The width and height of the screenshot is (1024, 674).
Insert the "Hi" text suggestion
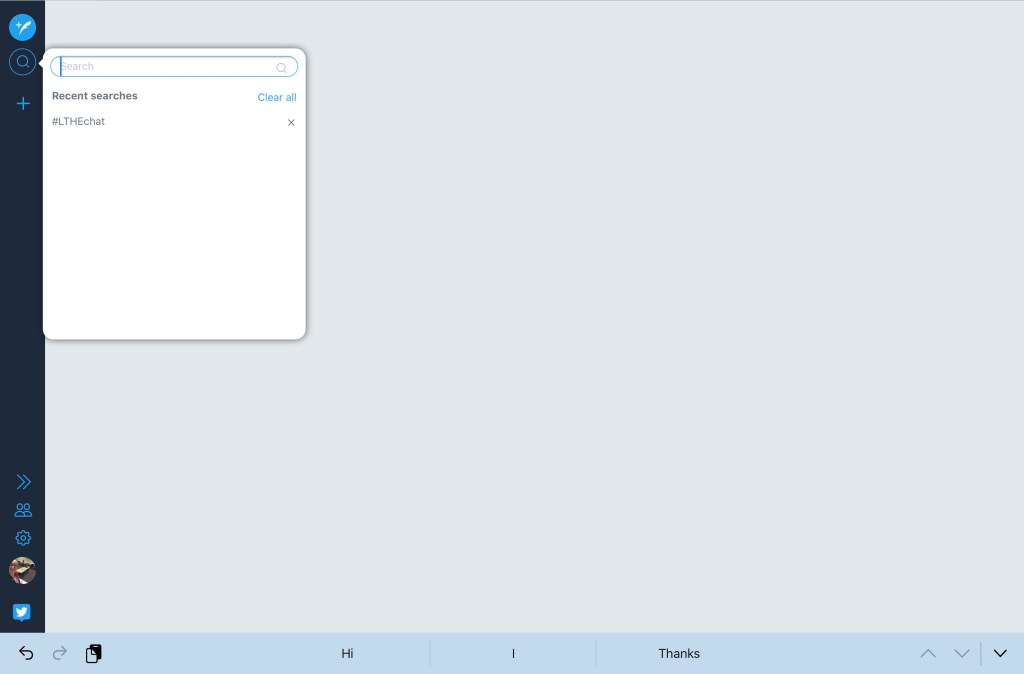tap(347, 653)
